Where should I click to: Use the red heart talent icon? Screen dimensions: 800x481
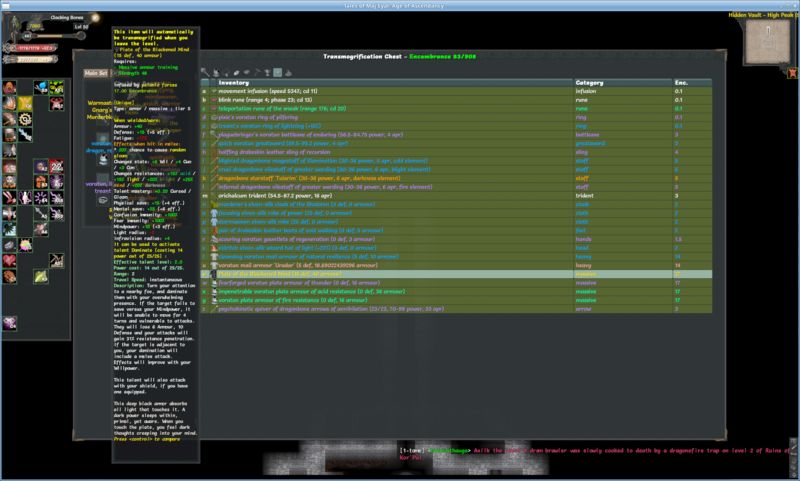click(x=9, y=261)
